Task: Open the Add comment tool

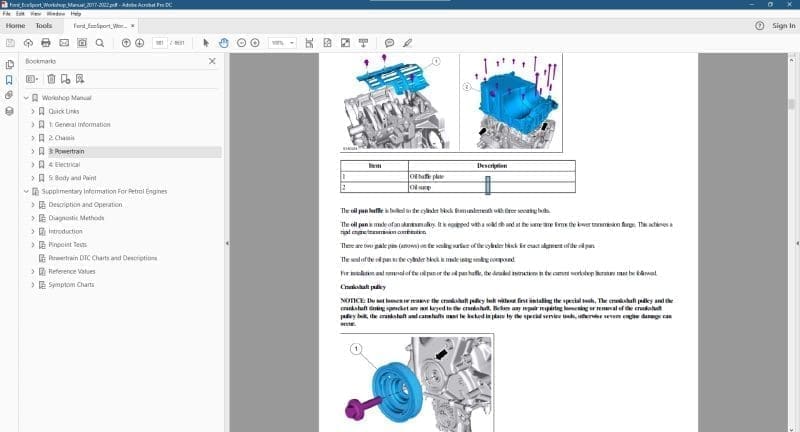Action: (x=389, y=43)
